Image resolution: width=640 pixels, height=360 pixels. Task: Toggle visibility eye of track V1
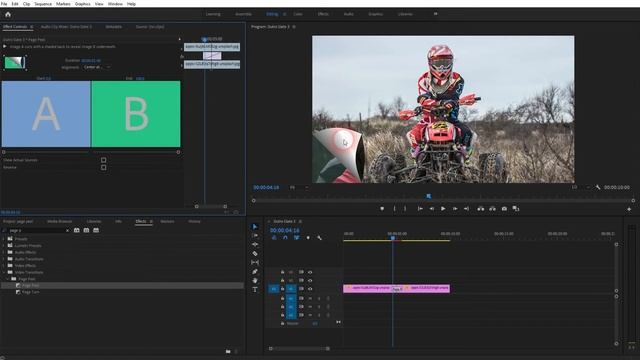[310, 289]
